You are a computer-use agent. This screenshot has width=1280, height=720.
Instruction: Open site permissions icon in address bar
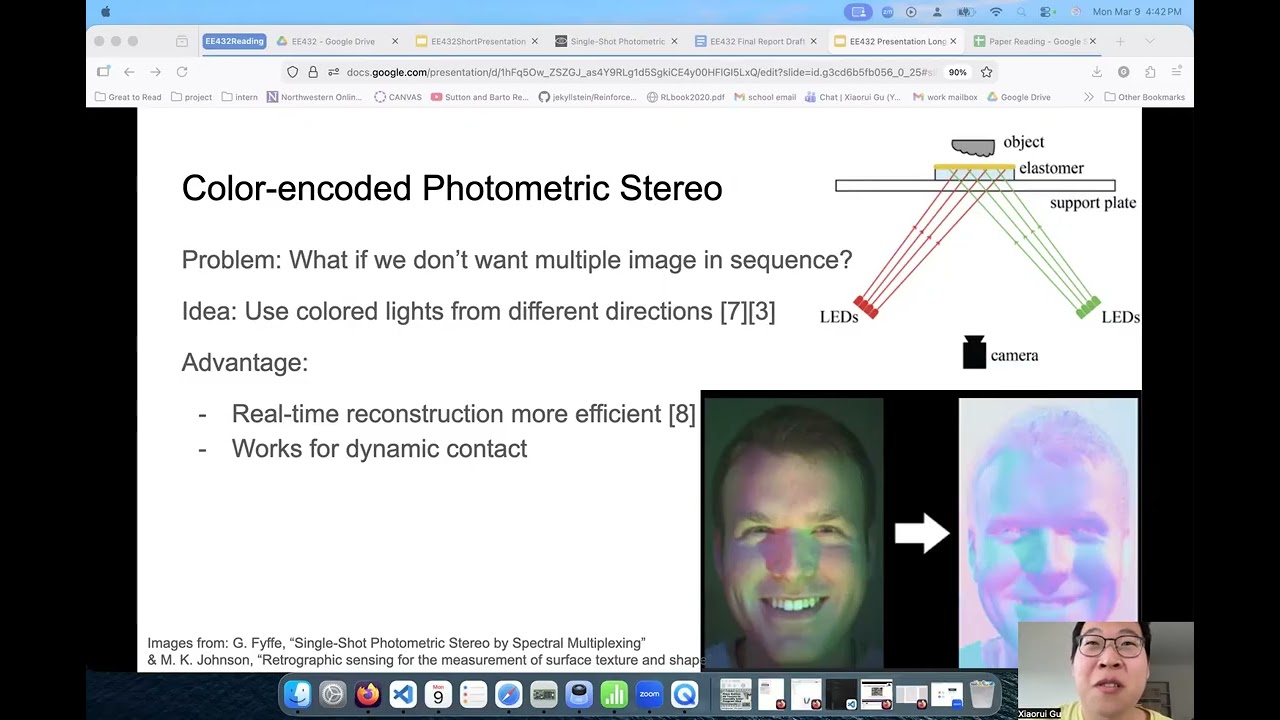coord(334,72)
